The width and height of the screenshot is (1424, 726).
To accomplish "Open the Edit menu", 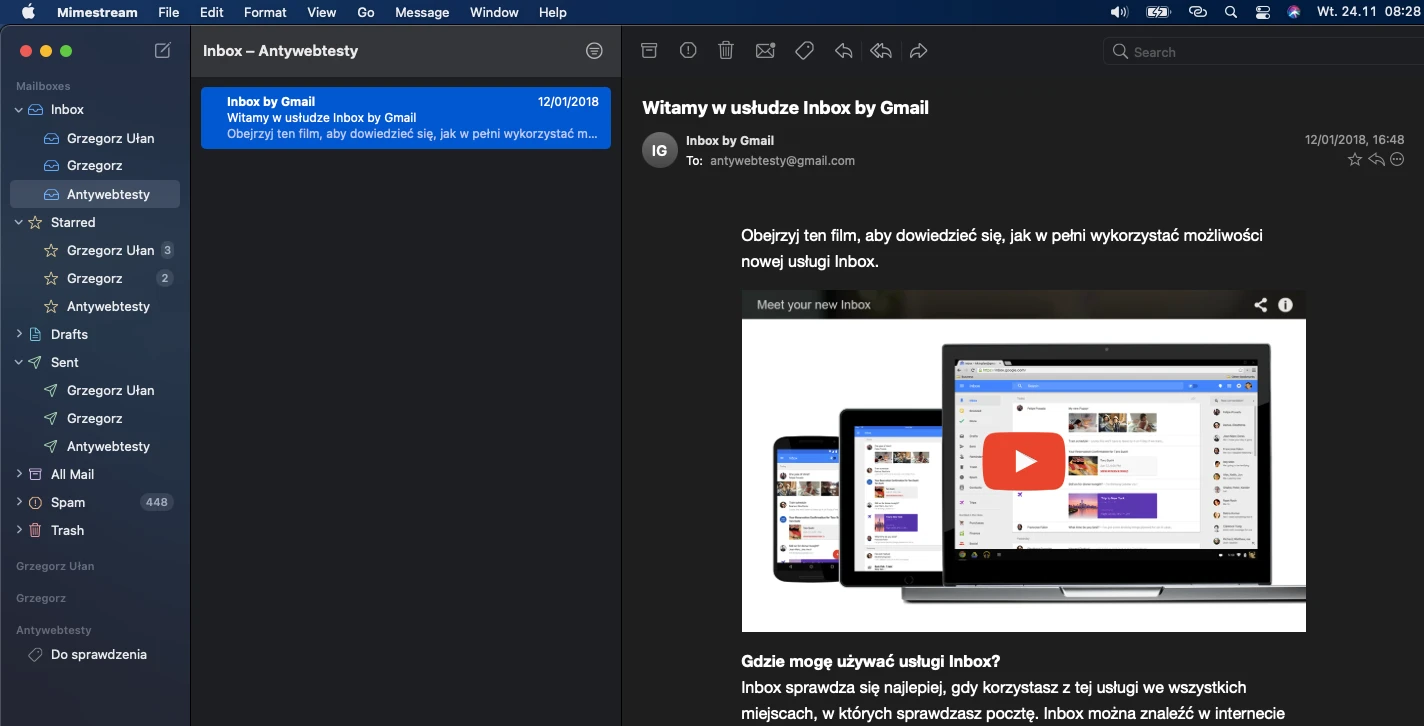I will pos(211,12).
